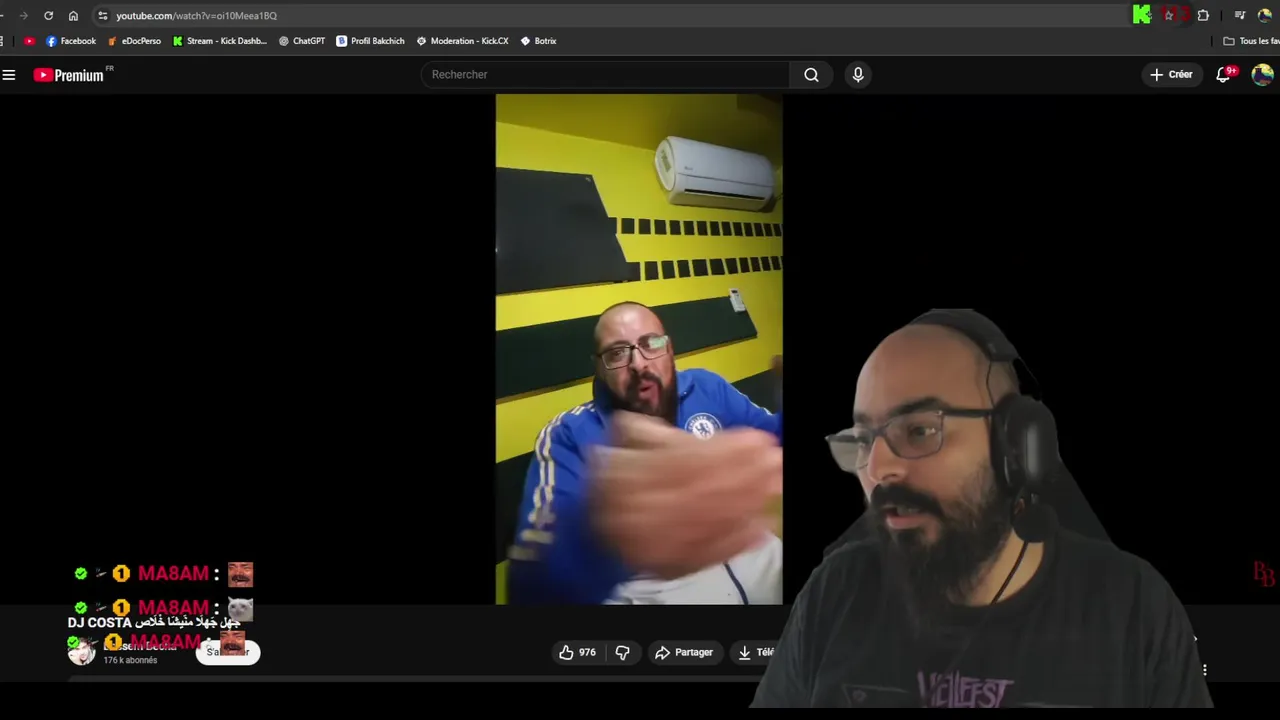Click the youtube.com address bar URL
The height and width of the screenshot is (720, 1280).
click(x=196, y=16)
